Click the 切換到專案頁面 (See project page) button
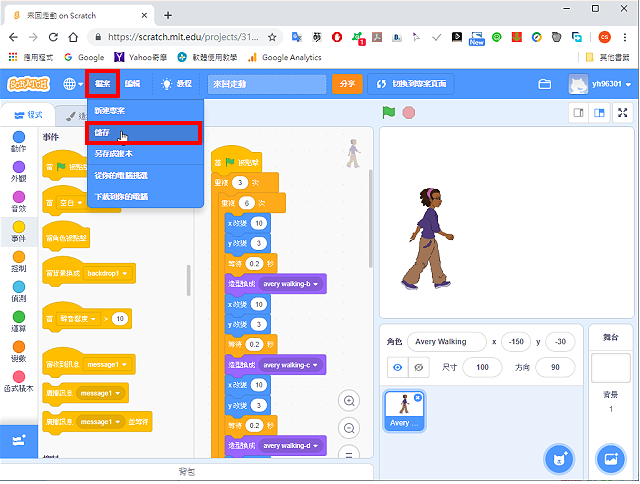The width and height of the screenshot is (640, 484). (x=411, y=84)
